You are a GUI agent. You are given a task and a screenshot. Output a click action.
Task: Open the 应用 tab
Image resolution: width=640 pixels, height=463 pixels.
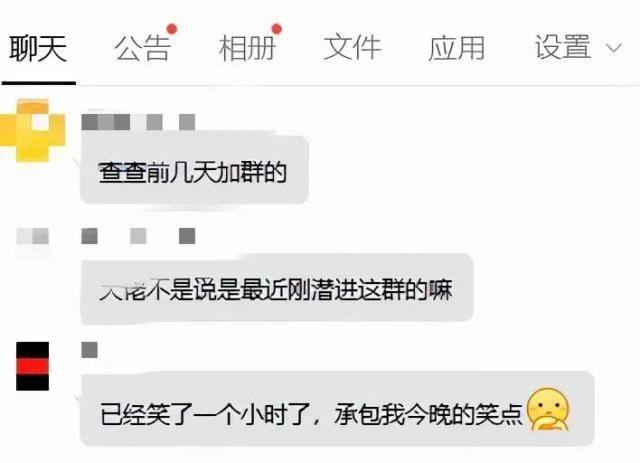click(x=457, y=49)
